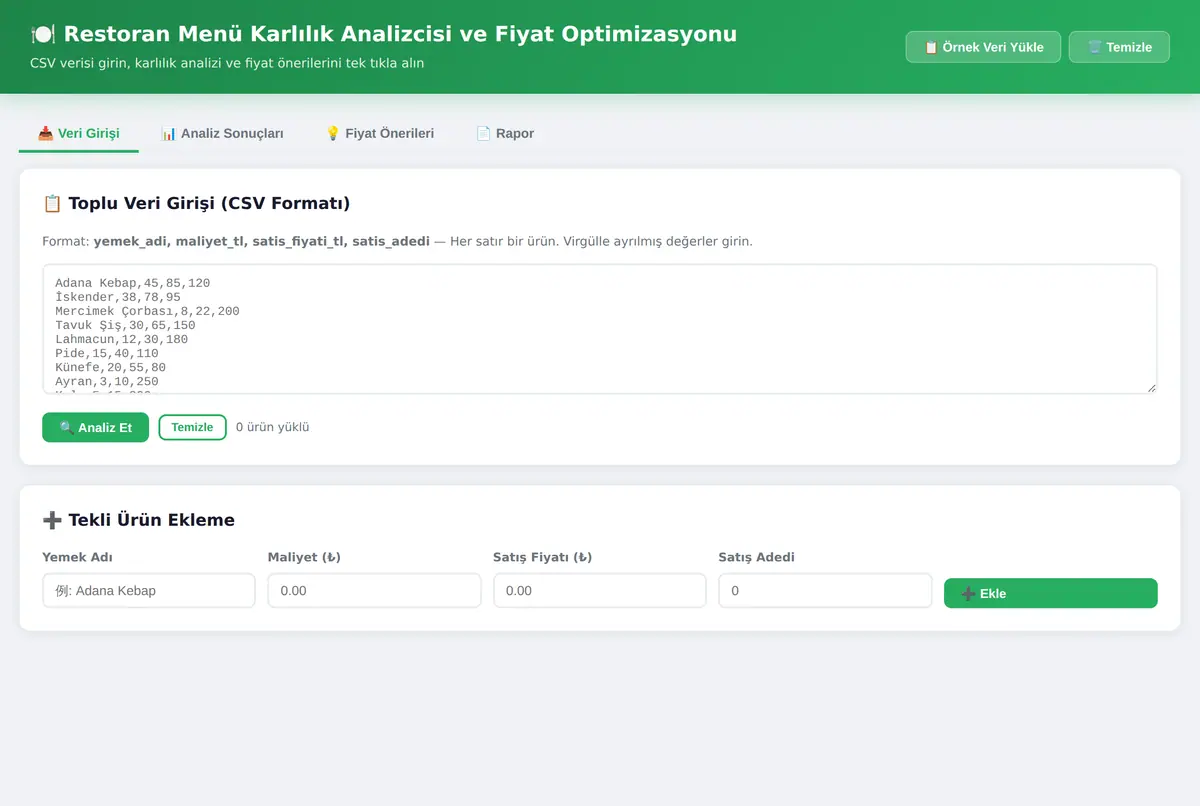Click the 'Pide,15,40,110' line
The height and width of the screenshot is (806, 1200).
106,353
